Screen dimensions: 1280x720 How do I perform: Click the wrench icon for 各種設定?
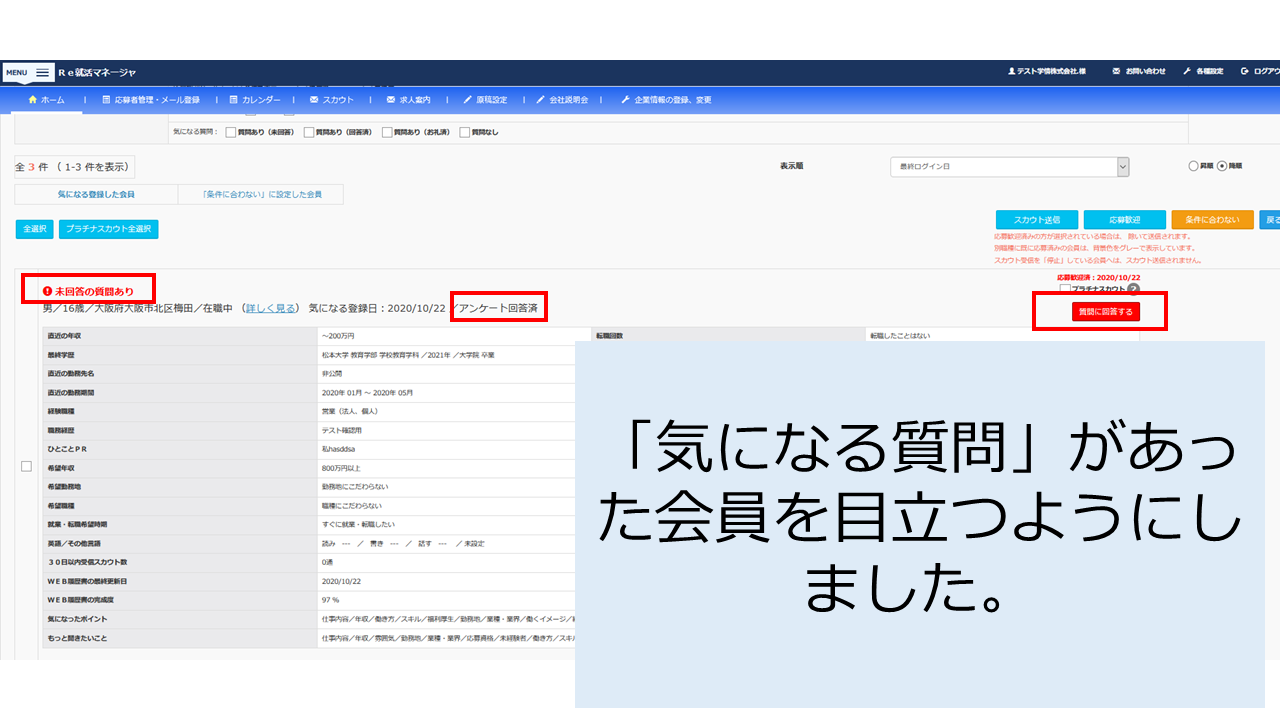(x=1187, y=72)
